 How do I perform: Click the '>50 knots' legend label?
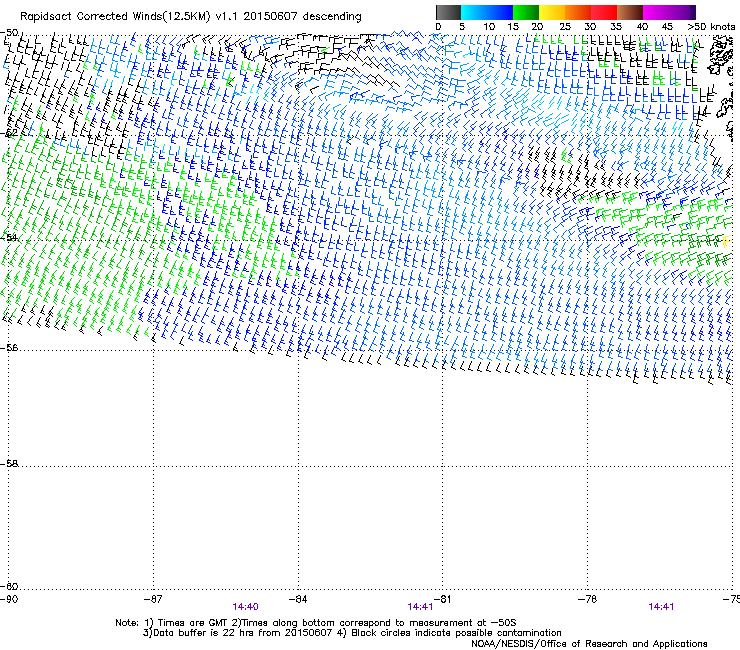click(711, 27)
